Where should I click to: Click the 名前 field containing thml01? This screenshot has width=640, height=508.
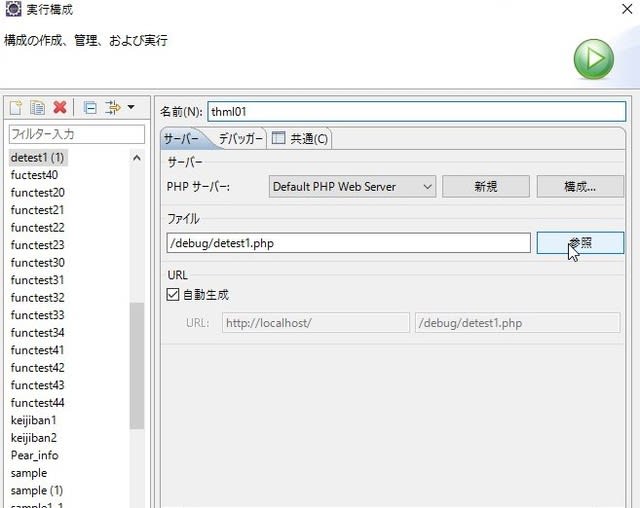tap(416, 111)
